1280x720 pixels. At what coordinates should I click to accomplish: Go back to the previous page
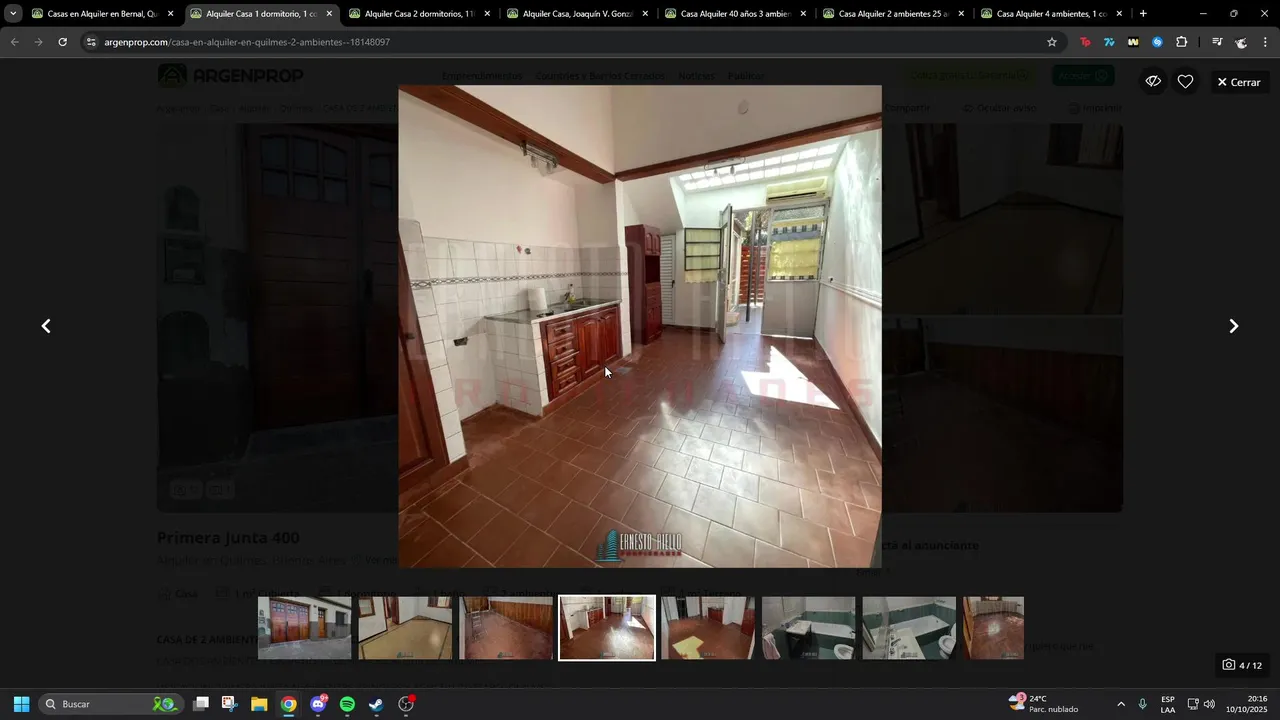(x=14, y=42)
